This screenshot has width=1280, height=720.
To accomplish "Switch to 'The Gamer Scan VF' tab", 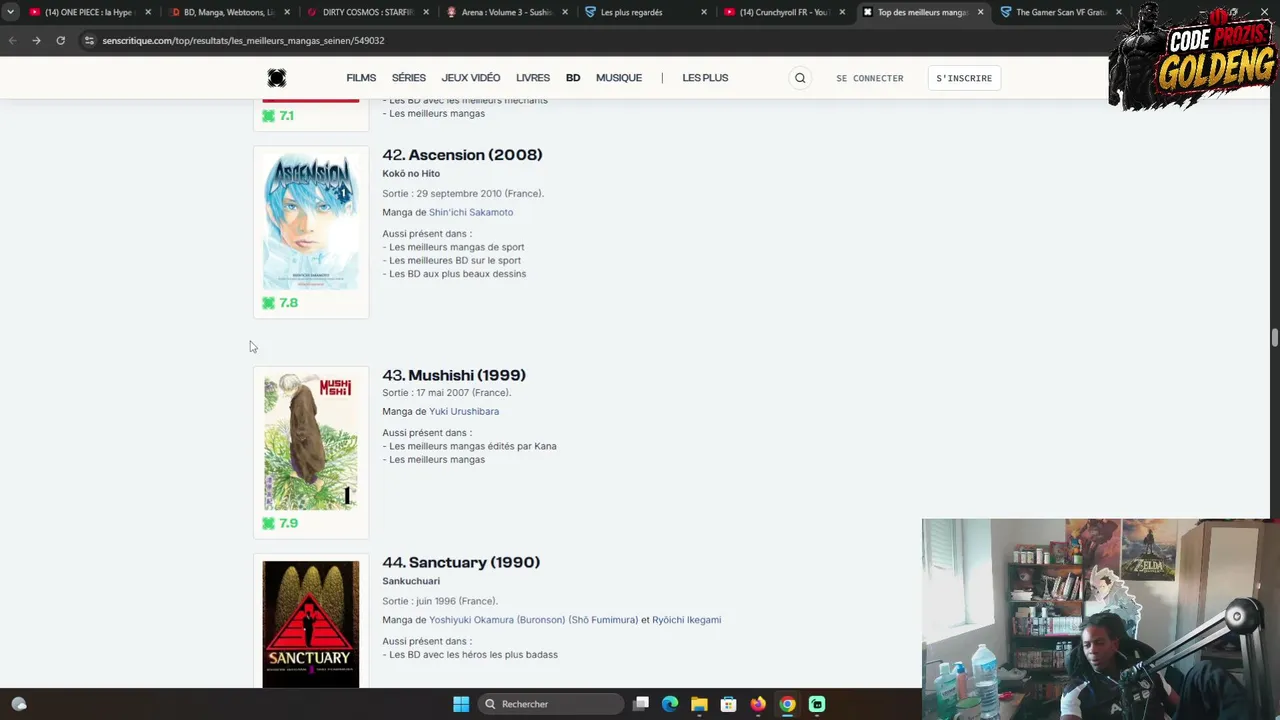I will 1060,12.
